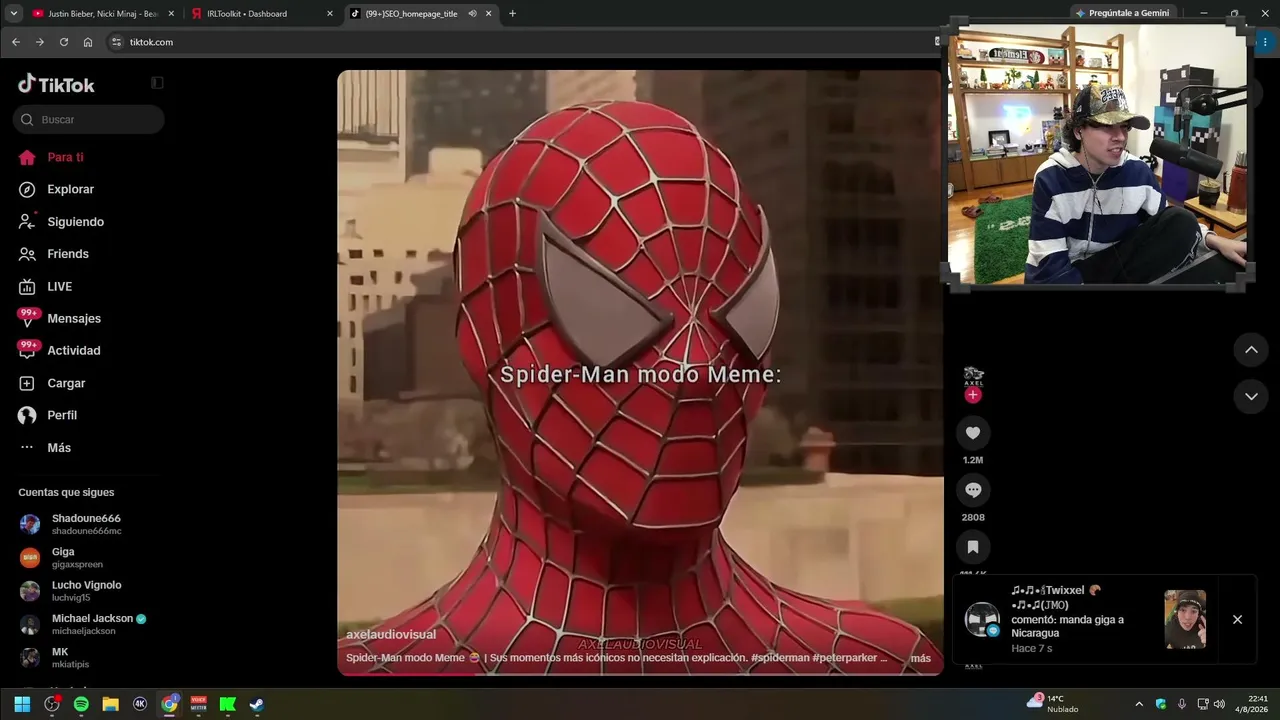Open Actividad icon with 99+ badge
Image resolution: width=1280 pixels, height=720 pixels.
[28, 350]
